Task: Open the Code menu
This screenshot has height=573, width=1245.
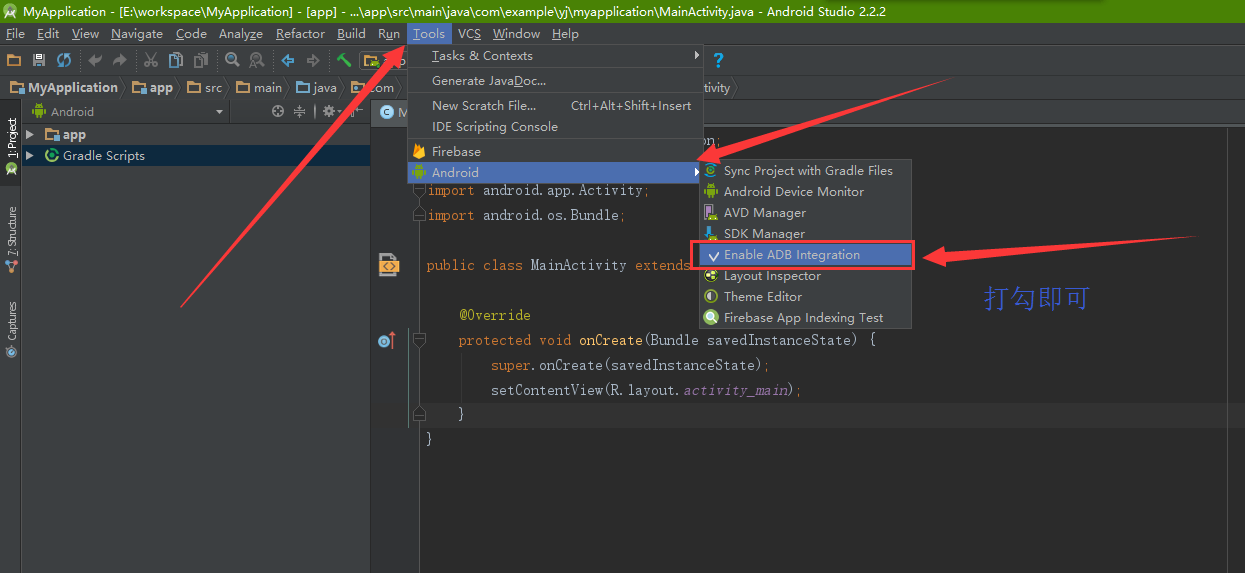Action: [191, 33]
